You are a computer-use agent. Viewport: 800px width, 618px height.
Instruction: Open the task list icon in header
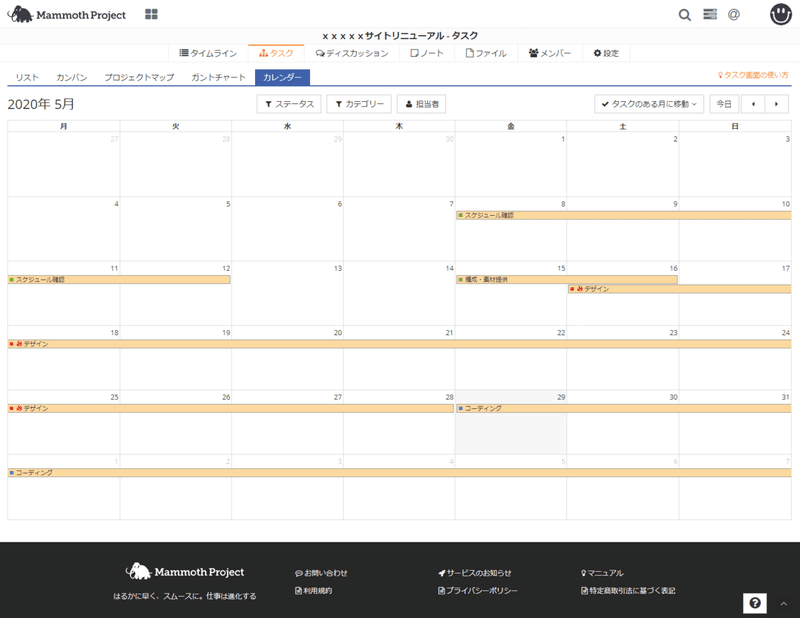click(x=710, y=14)
